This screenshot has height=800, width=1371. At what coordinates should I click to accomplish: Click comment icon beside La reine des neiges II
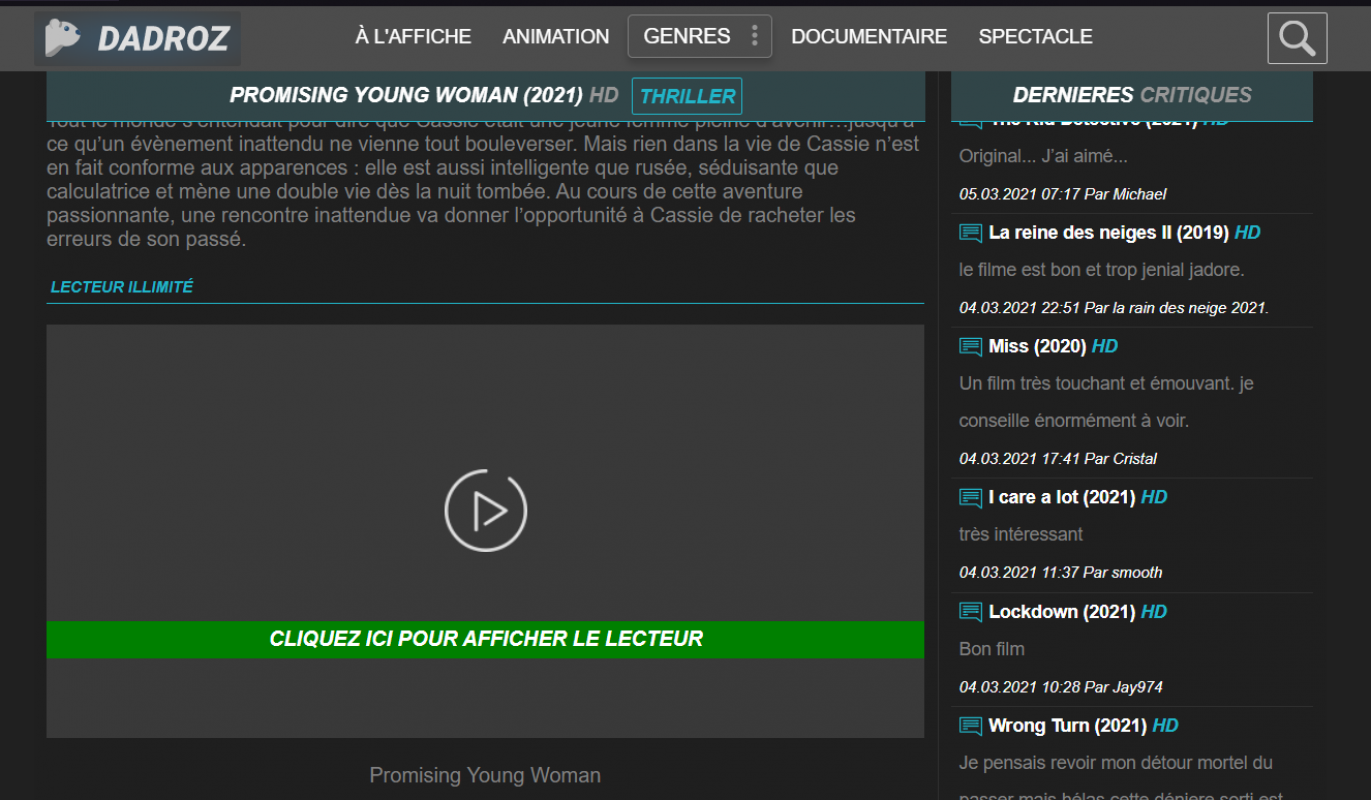tap(970, 233)
